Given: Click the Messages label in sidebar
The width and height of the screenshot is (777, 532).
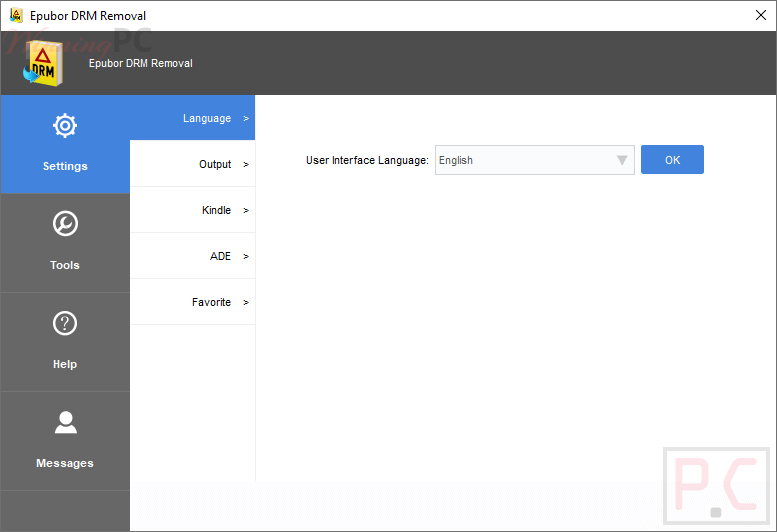Looking at the screenshot, I should pos(65,463).
